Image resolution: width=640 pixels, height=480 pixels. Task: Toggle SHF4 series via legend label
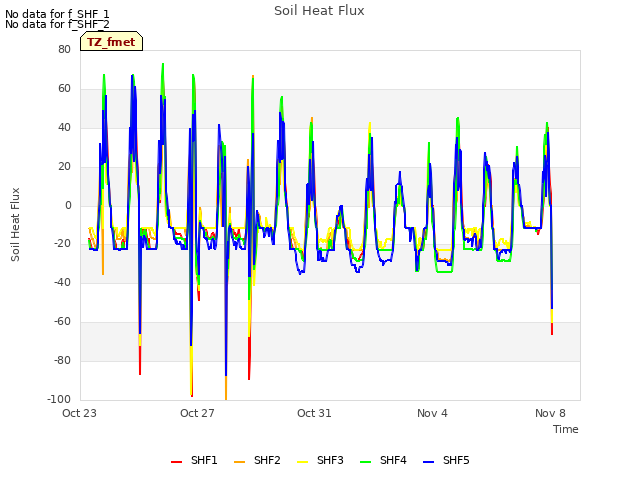pyautogui.click(x=393, y=460)
